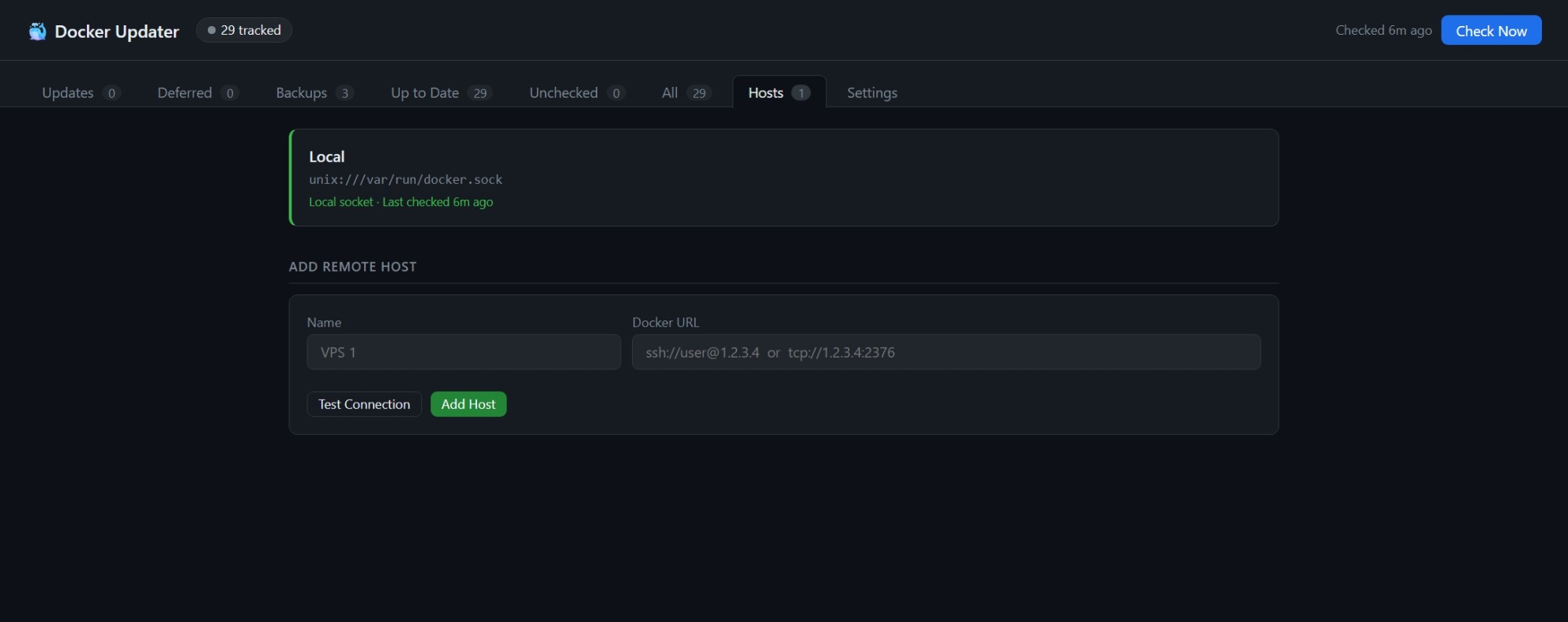1568x622 pixels.
Task: Open the Updates tab
Action: pyautogui.click(x=81, y=92)
